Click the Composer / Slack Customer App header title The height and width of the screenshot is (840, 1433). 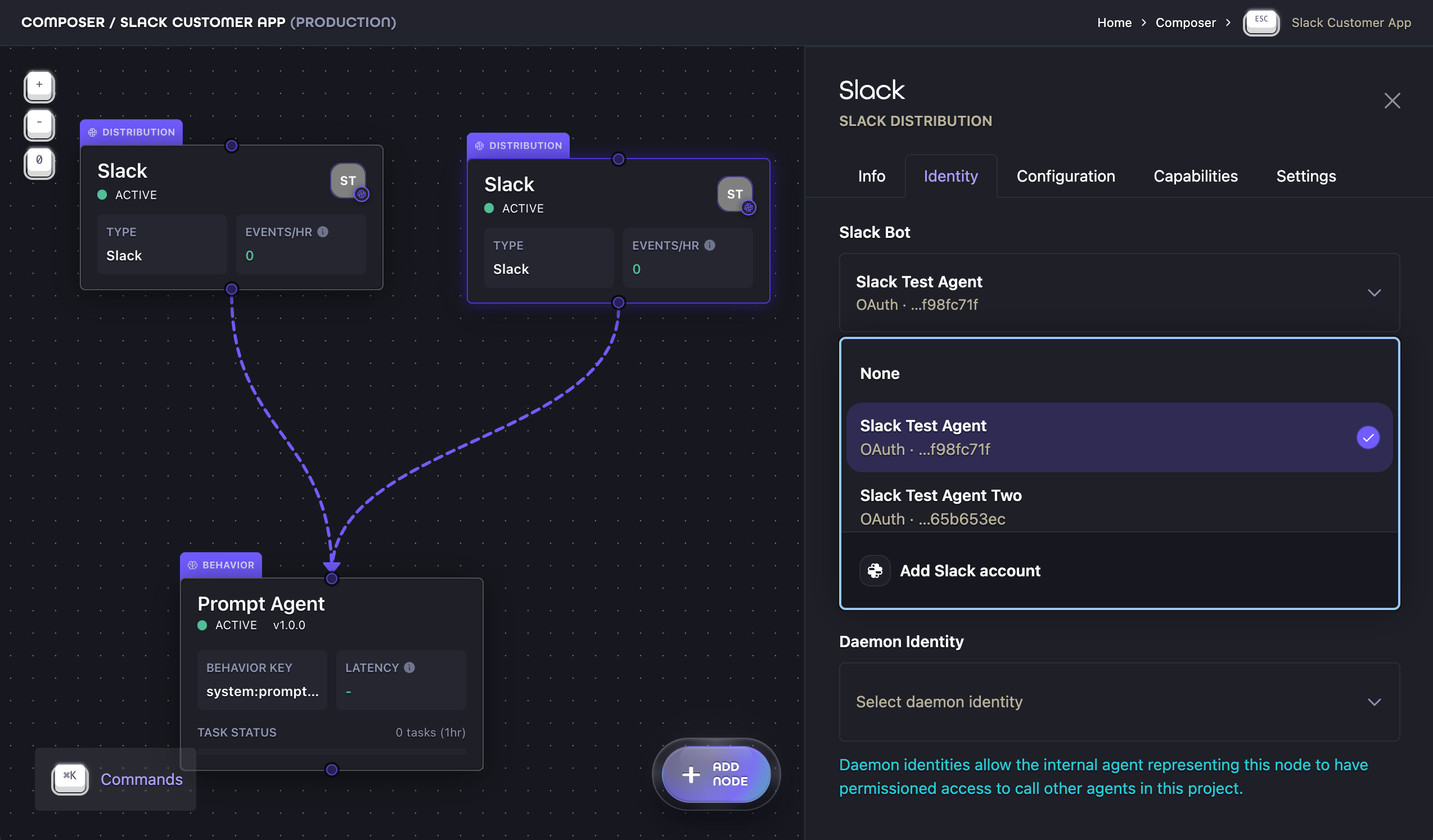[x=209, y=22]
